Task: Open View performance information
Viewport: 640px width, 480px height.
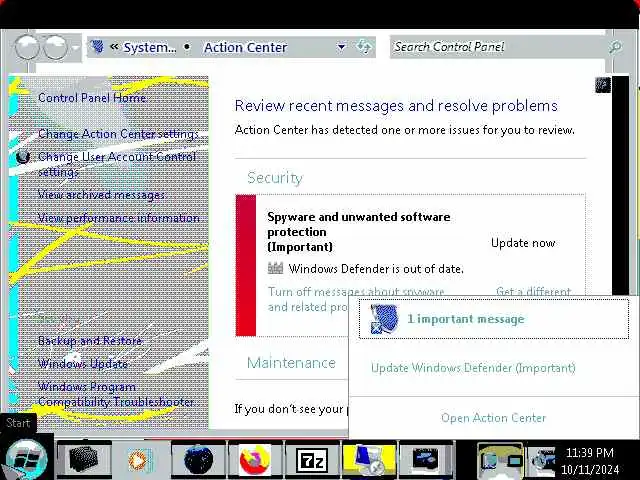Action: pos(118,218)
